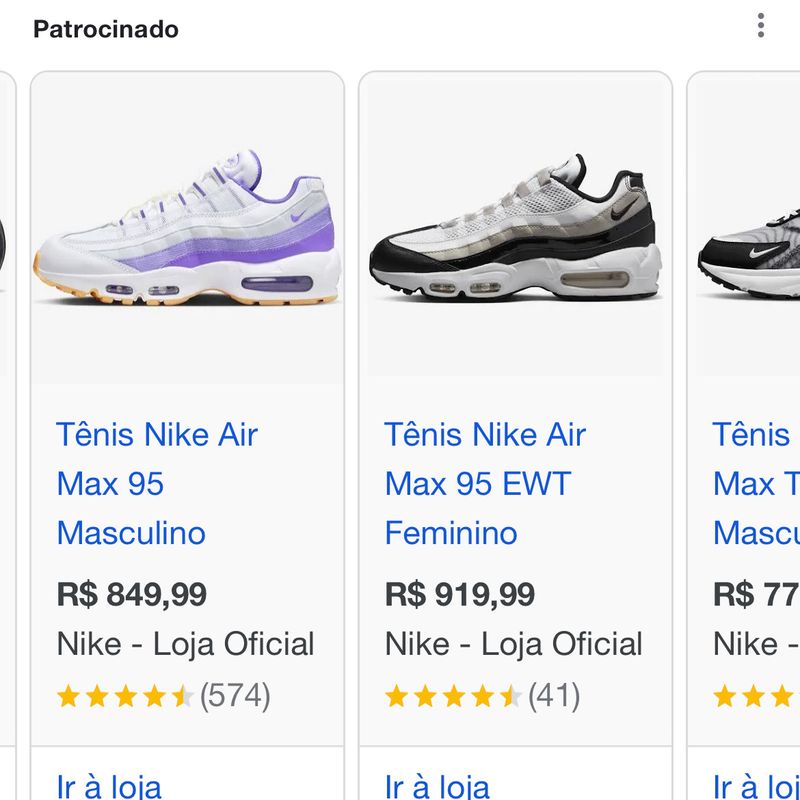The image size is (800, 800).
Task: Open the three-dot options menu
Action: [x=761, y=26]
